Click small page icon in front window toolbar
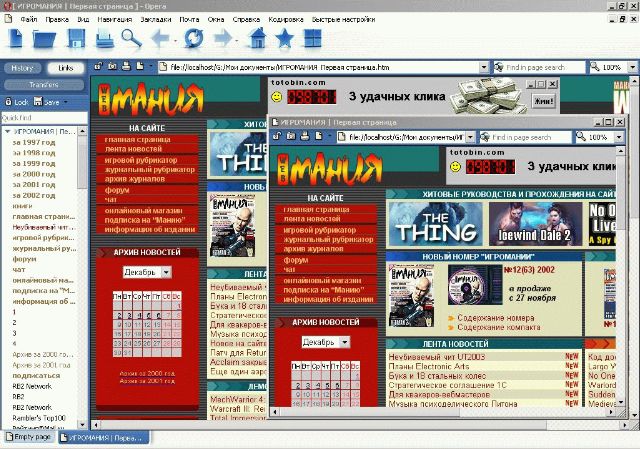The width and height of the screenshot is (640, 449). (319, 136)
